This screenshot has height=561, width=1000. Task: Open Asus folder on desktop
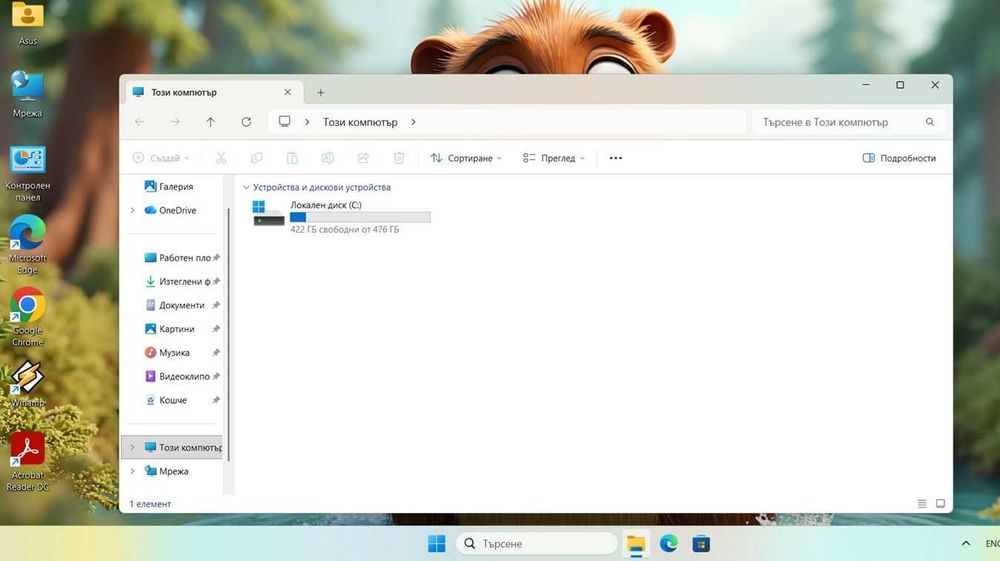27,23
